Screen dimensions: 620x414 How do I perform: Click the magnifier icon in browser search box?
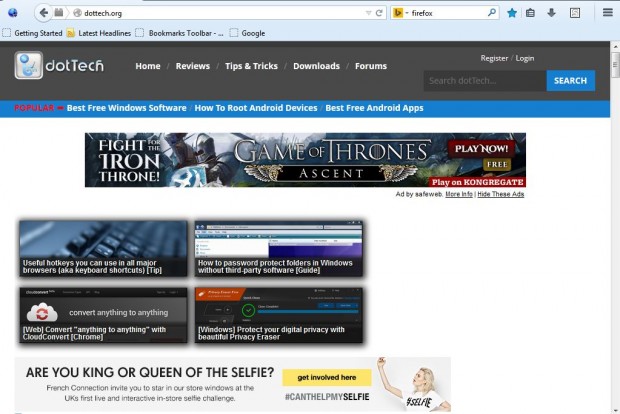click(492, 13)
